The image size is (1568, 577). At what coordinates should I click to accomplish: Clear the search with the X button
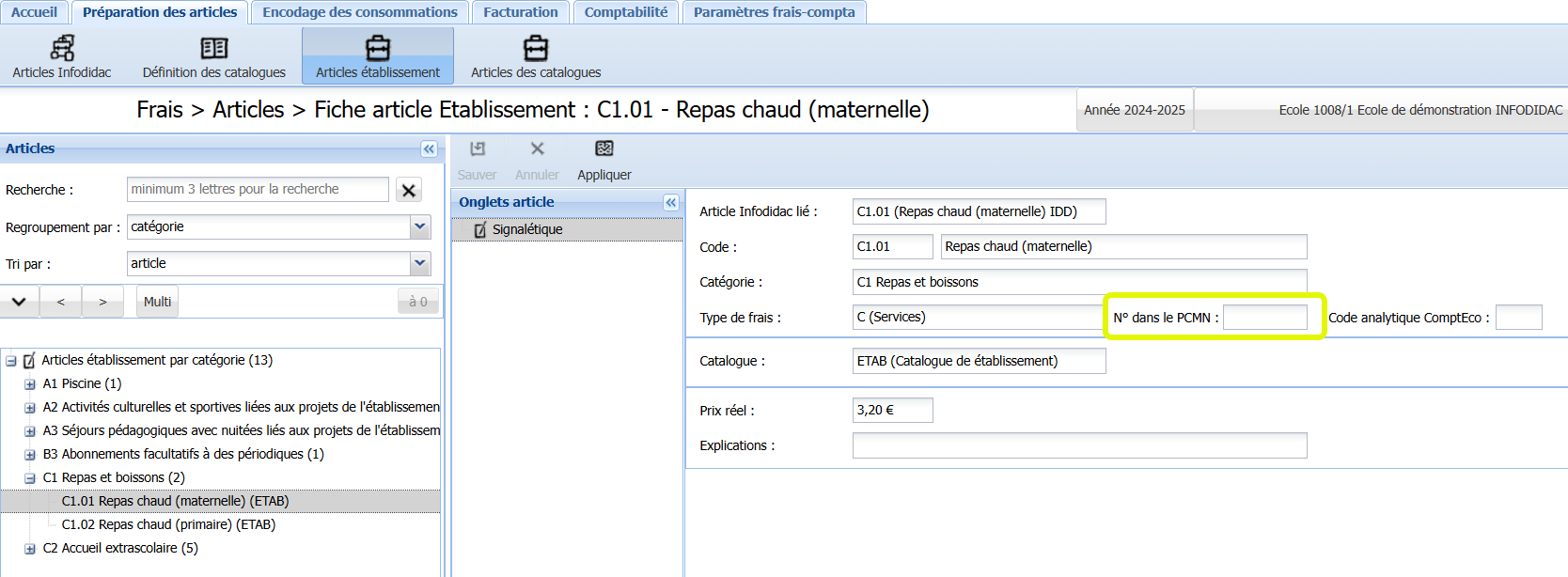click(x=409, y=190)
